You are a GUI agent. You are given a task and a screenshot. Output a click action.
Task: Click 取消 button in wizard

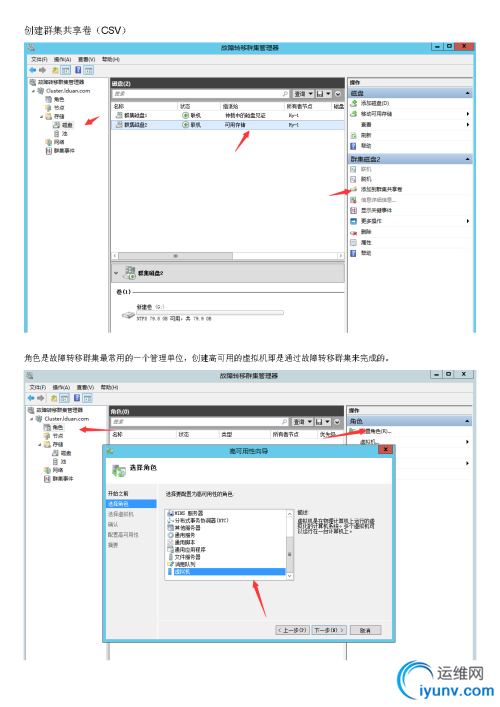pyautogui.click(x=365, y=630)
